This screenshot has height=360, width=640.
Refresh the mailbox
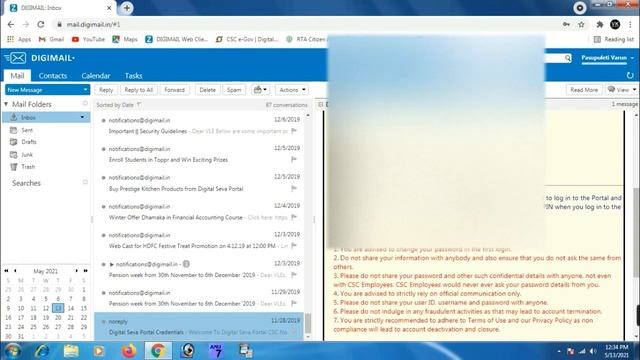click(x=630, y=75)
